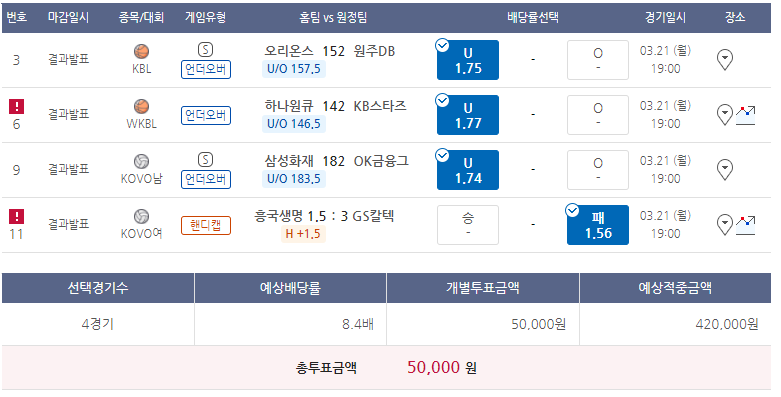View odds trend chart for game 6

(746, 116)
